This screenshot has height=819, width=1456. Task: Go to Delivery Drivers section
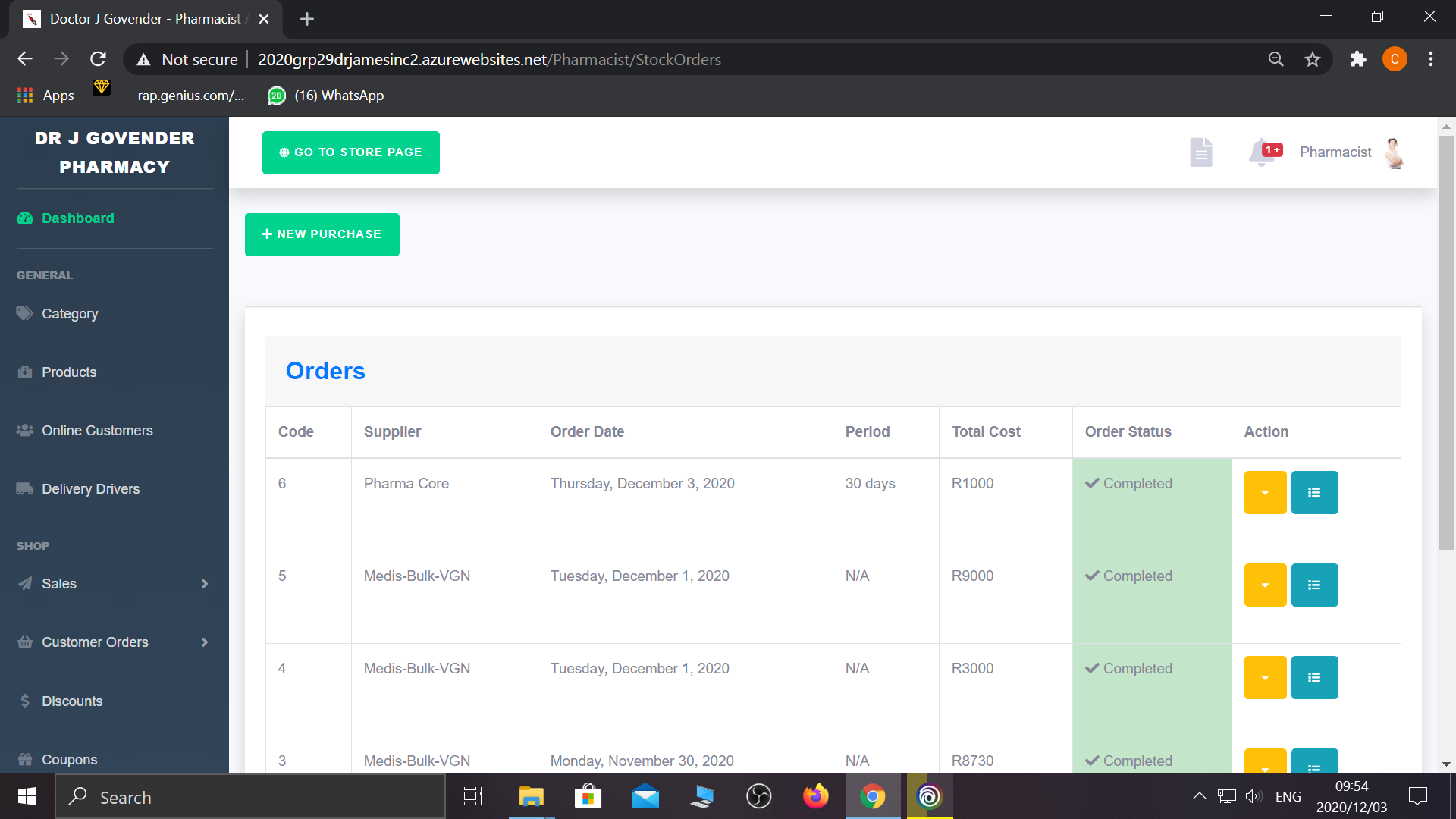coord(90,489)
